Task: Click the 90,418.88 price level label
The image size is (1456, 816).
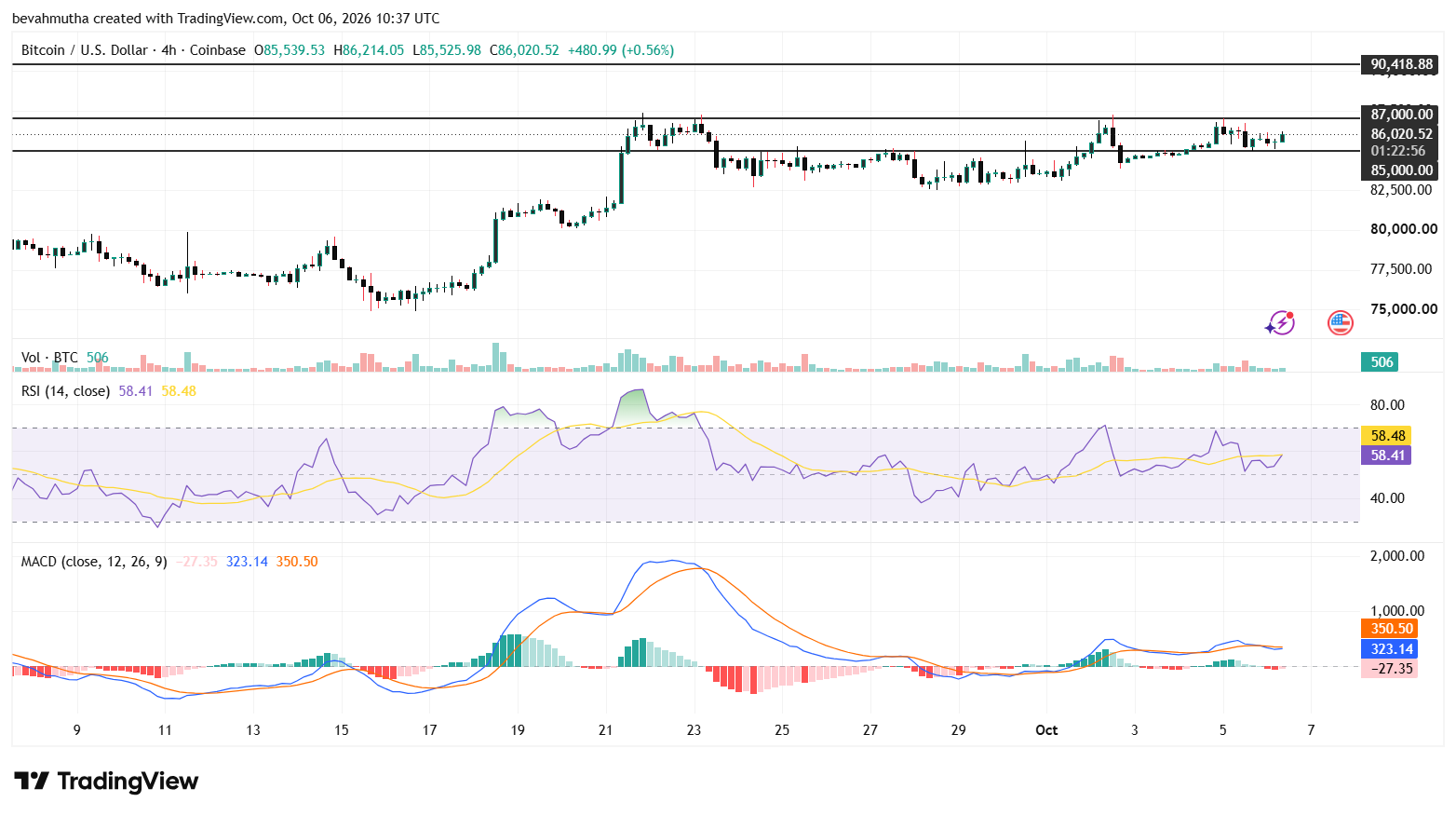Action: click(1400, 64)
